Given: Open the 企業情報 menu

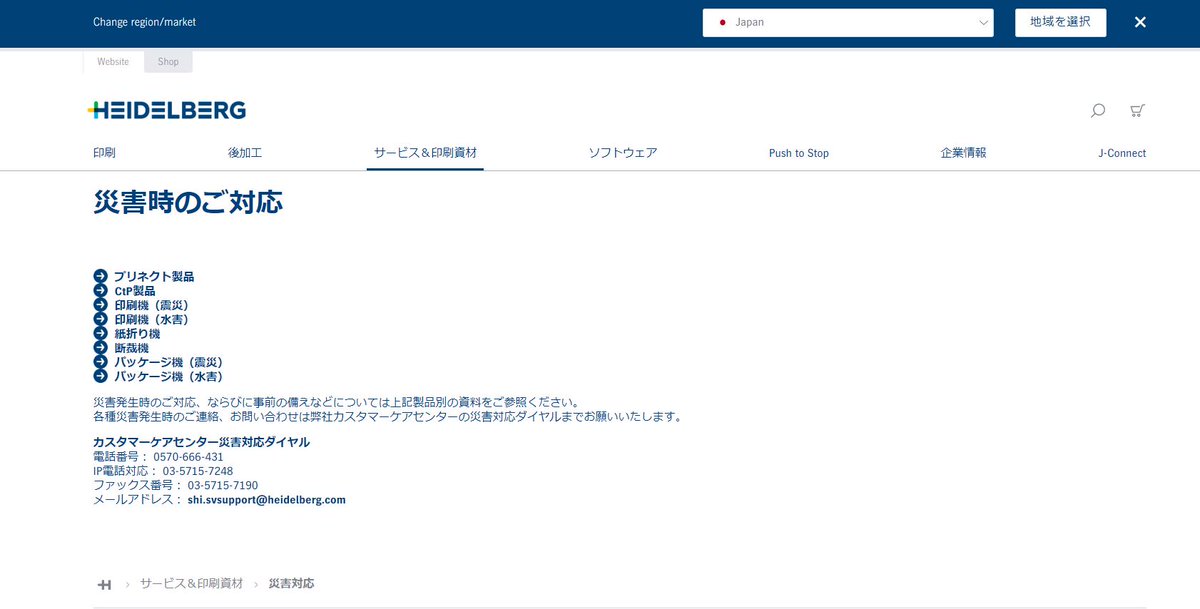Looking at the screenshot, I should tap(964, 153).
